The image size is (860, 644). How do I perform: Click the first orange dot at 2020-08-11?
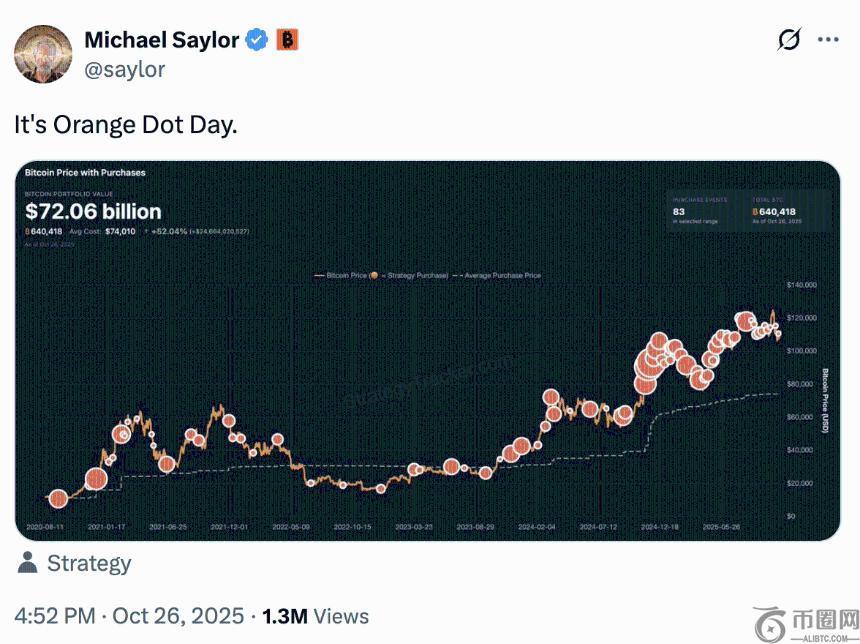(x=58, y=499)
